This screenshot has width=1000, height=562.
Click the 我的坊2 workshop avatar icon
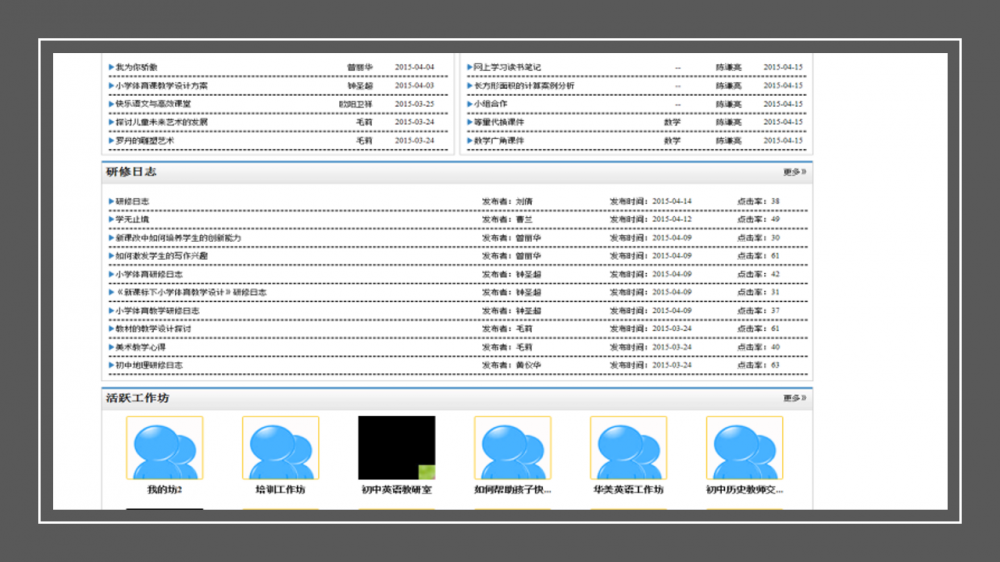coord(164,448)
